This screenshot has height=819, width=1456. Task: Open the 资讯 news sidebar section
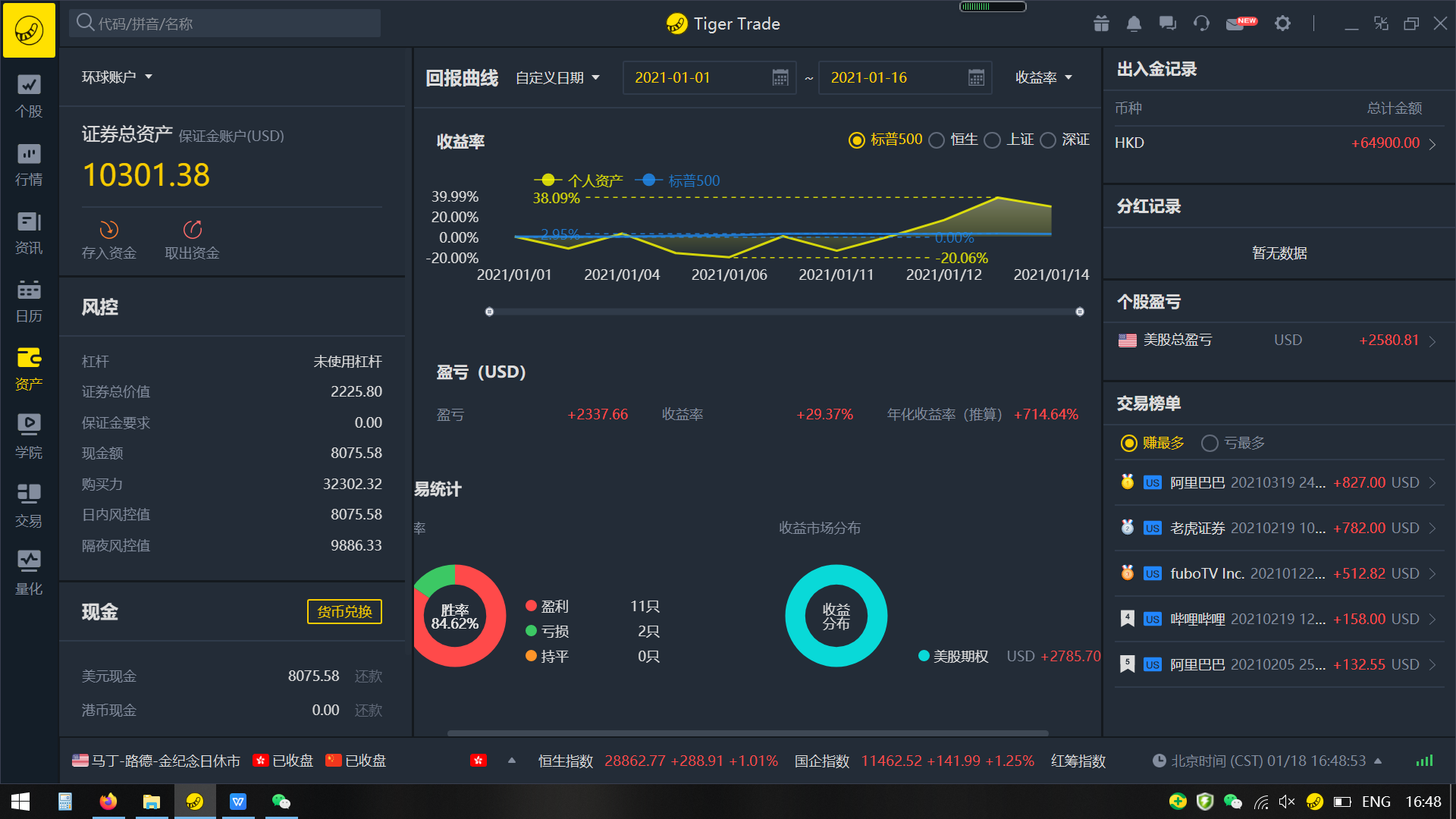point(29,233)
